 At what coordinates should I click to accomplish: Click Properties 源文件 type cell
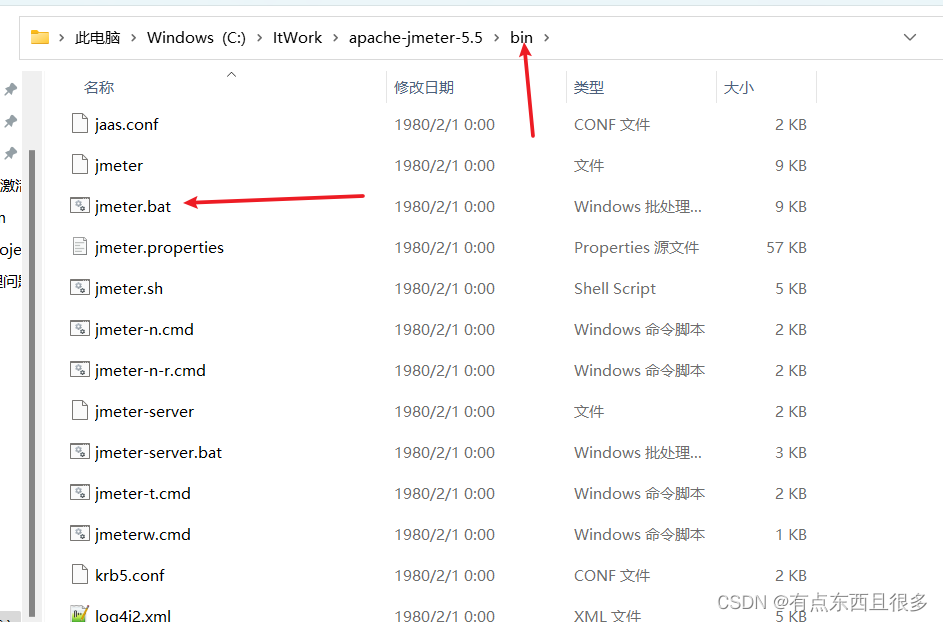[x=636, y=247]
